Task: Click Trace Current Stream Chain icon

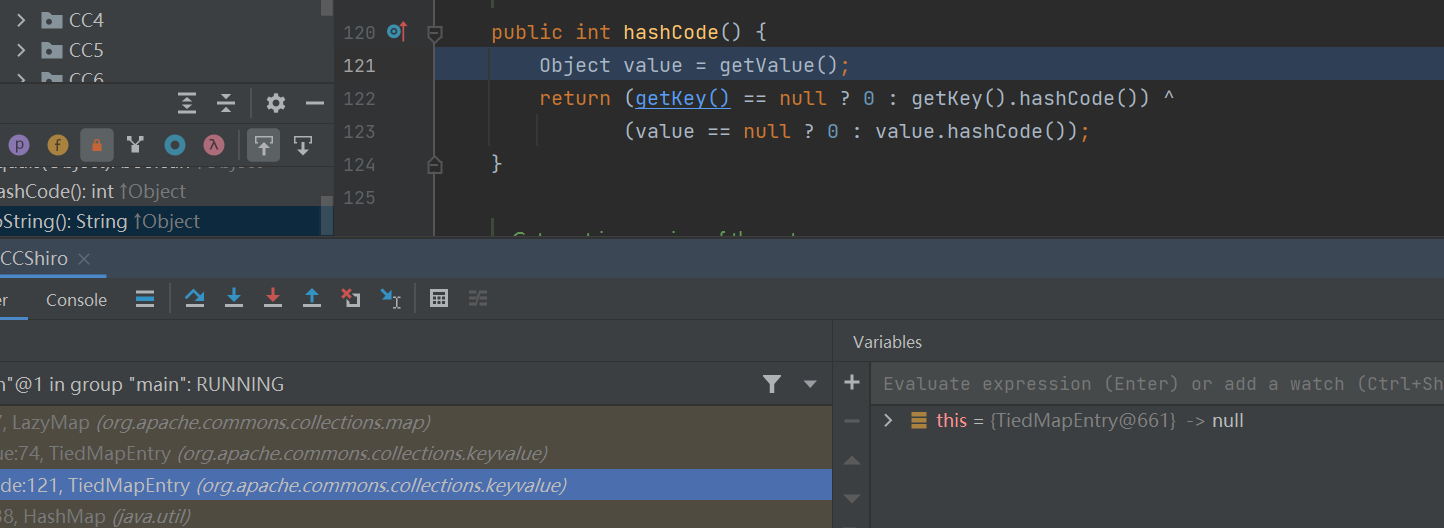Action: [478, 298]
